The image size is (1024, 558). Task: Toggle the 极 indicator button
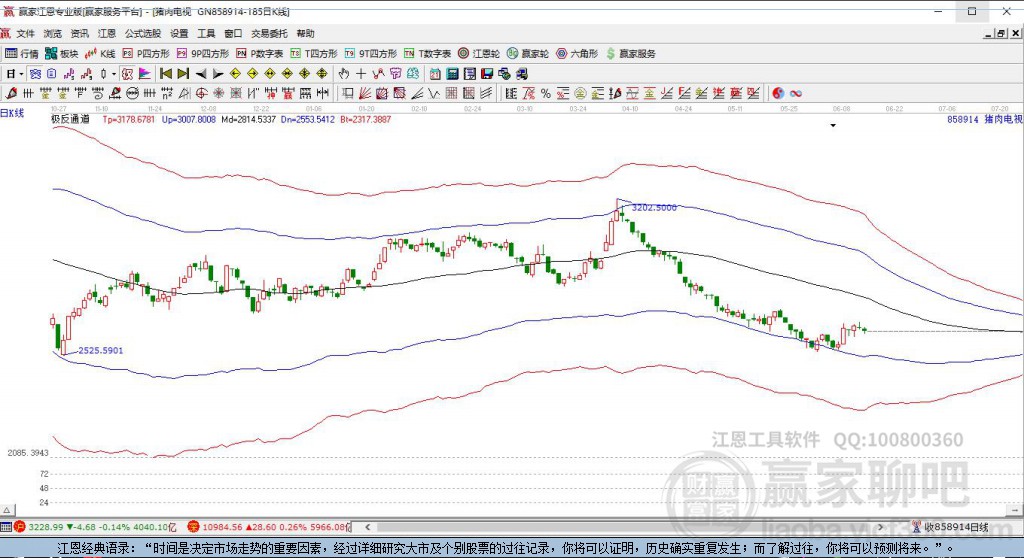click(x=127, y=74)
